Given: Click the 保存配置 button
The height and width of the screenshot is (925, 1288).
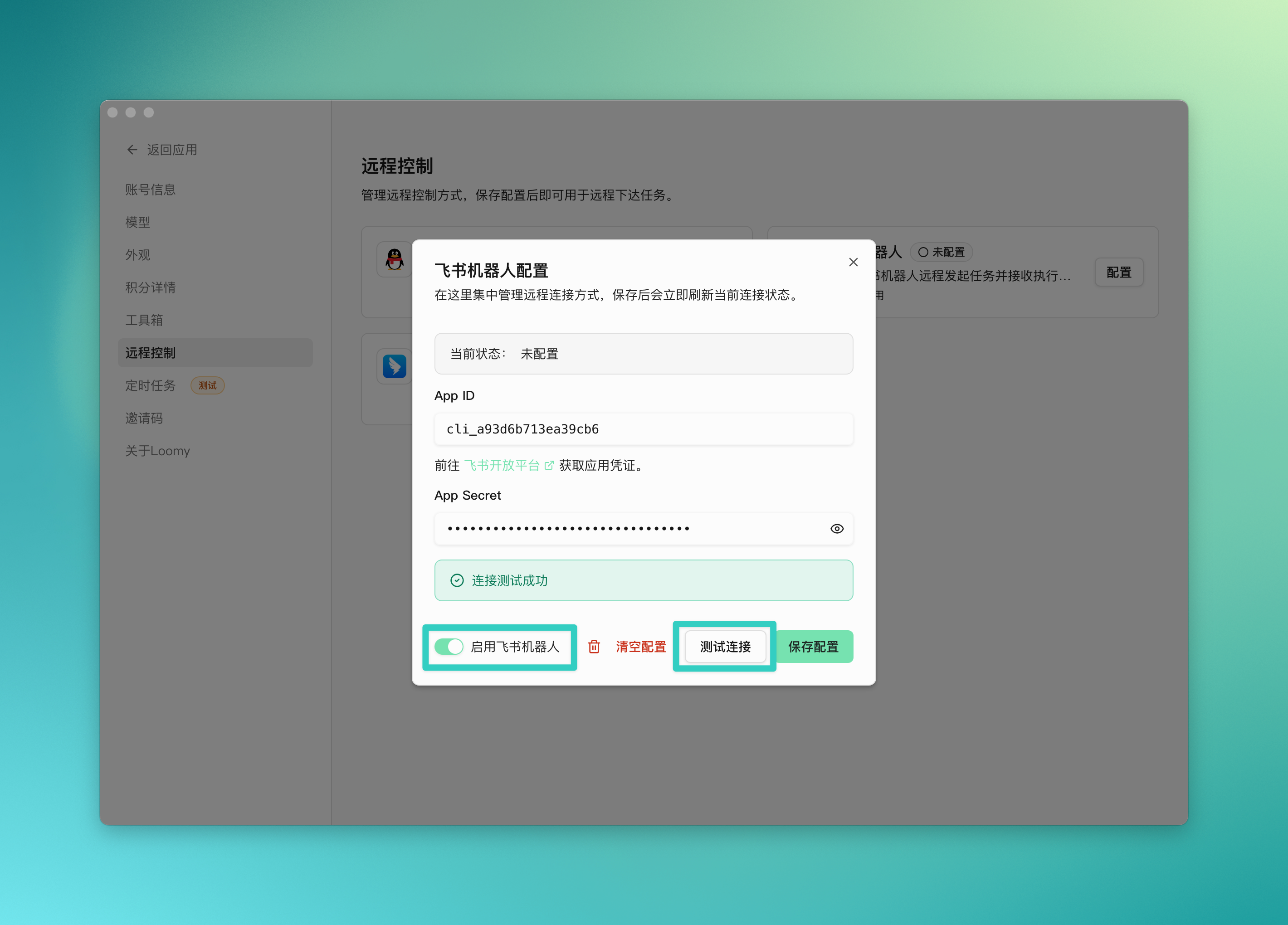Looking at the screenshot, I should [x=815, y=647].
